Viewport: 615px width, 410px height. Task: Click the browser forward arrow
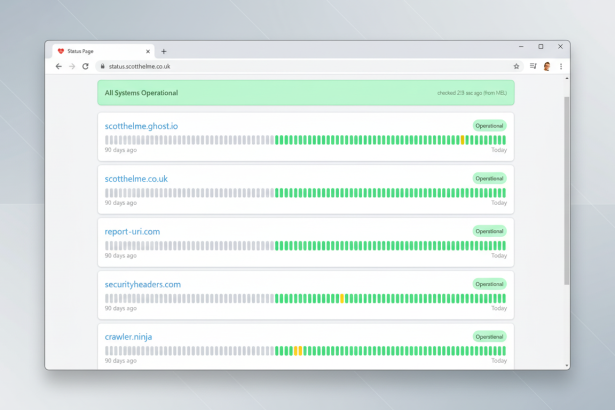[72, 67]
